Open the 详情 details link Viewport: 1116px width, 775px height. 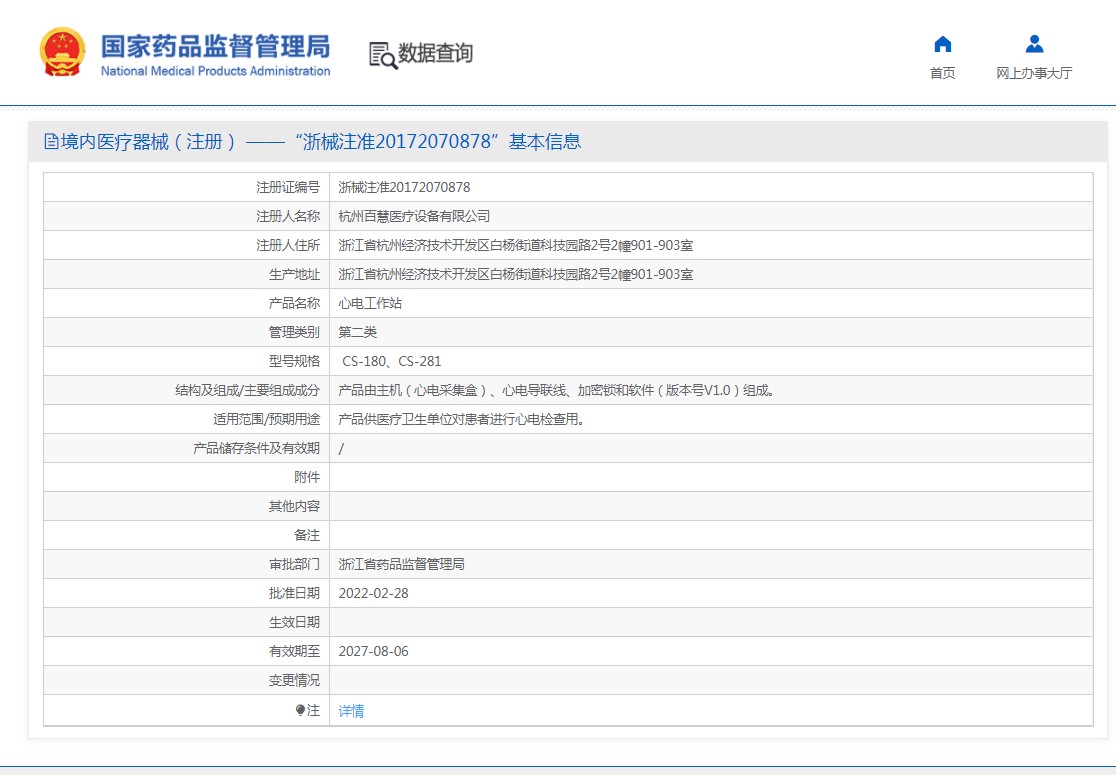351,711
